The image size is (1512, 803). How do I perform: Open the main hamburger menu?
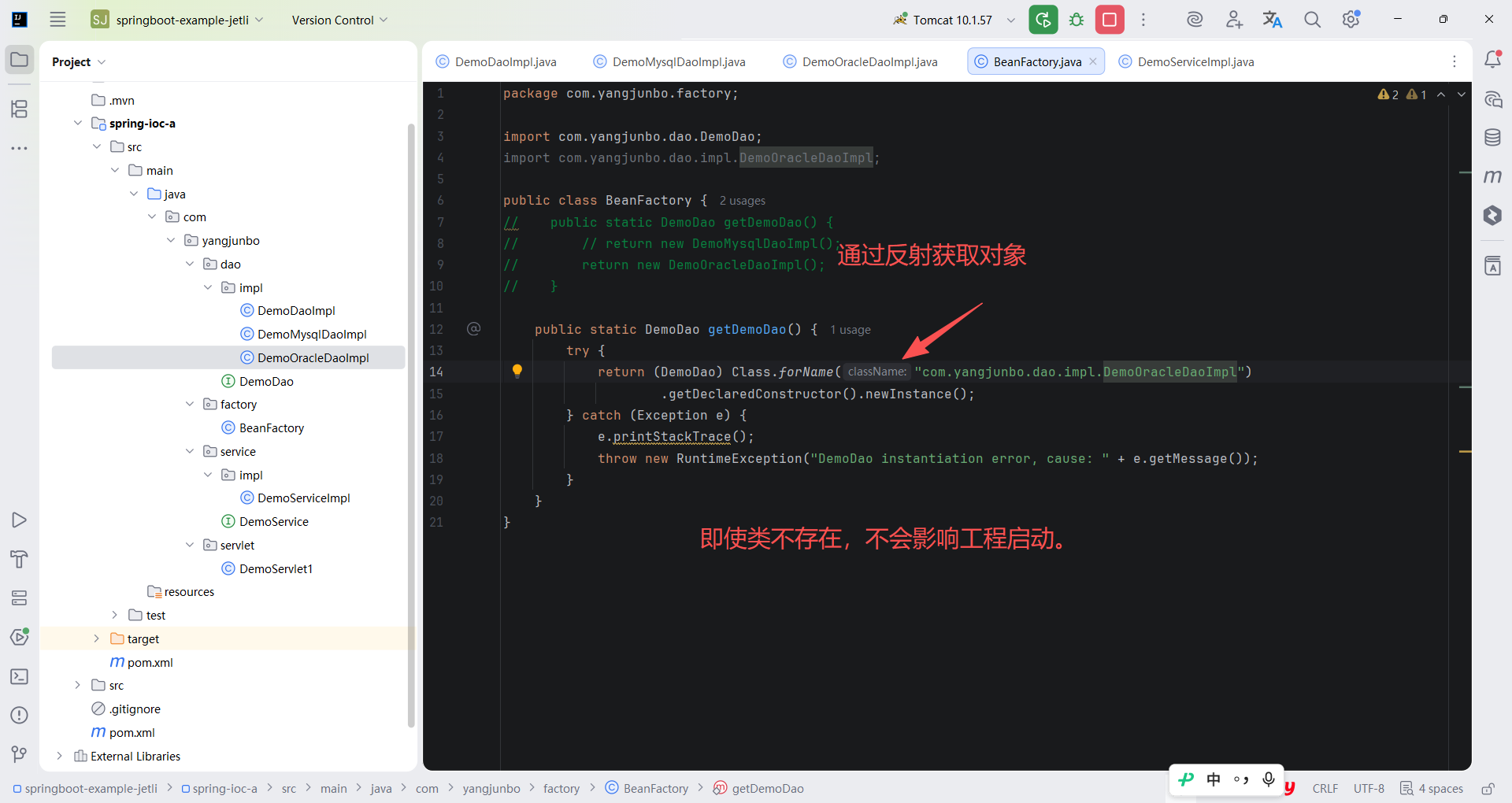(57, 20)
